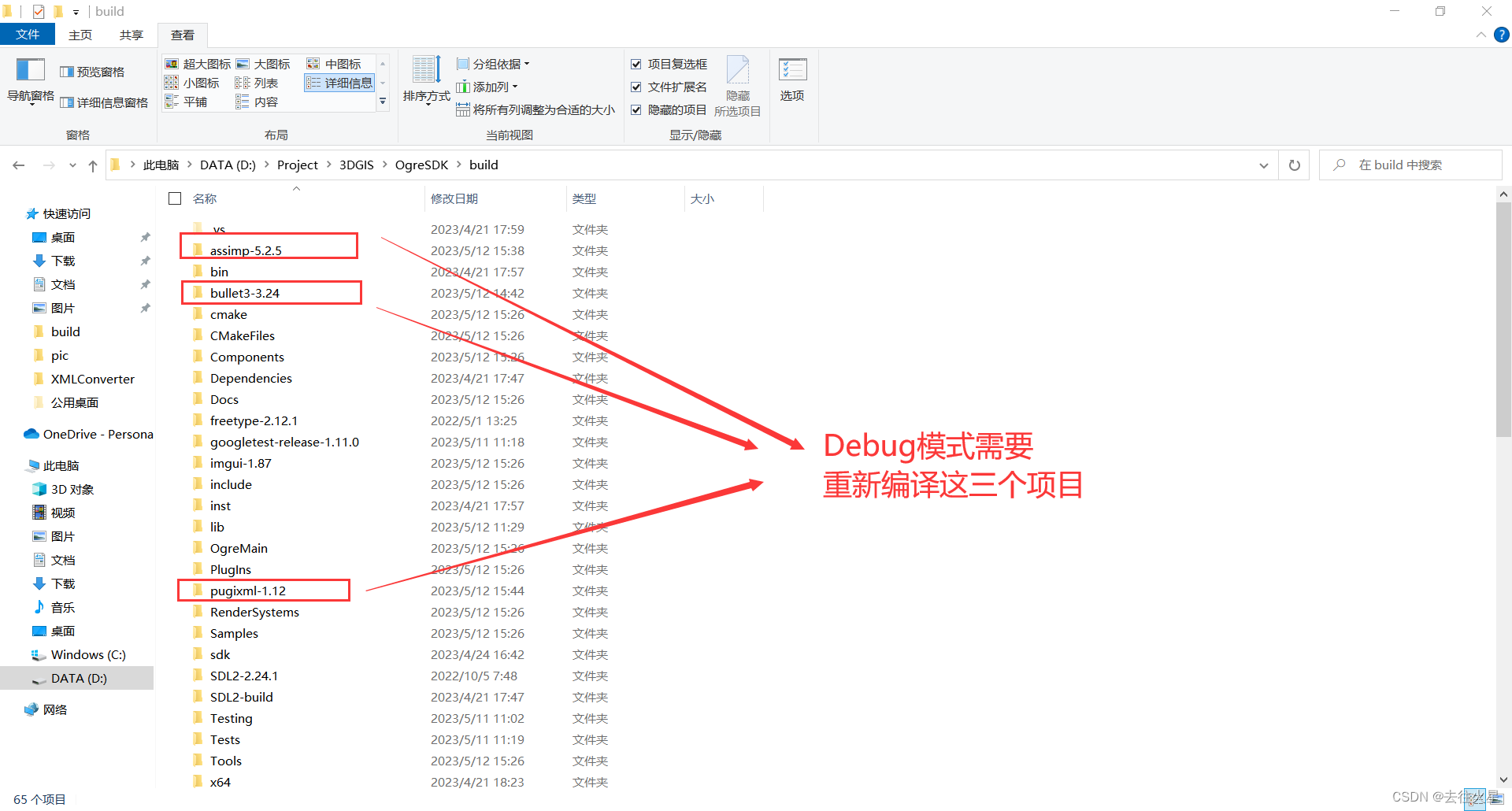Open 3D 对象 in sidebar

pos(63,489)
